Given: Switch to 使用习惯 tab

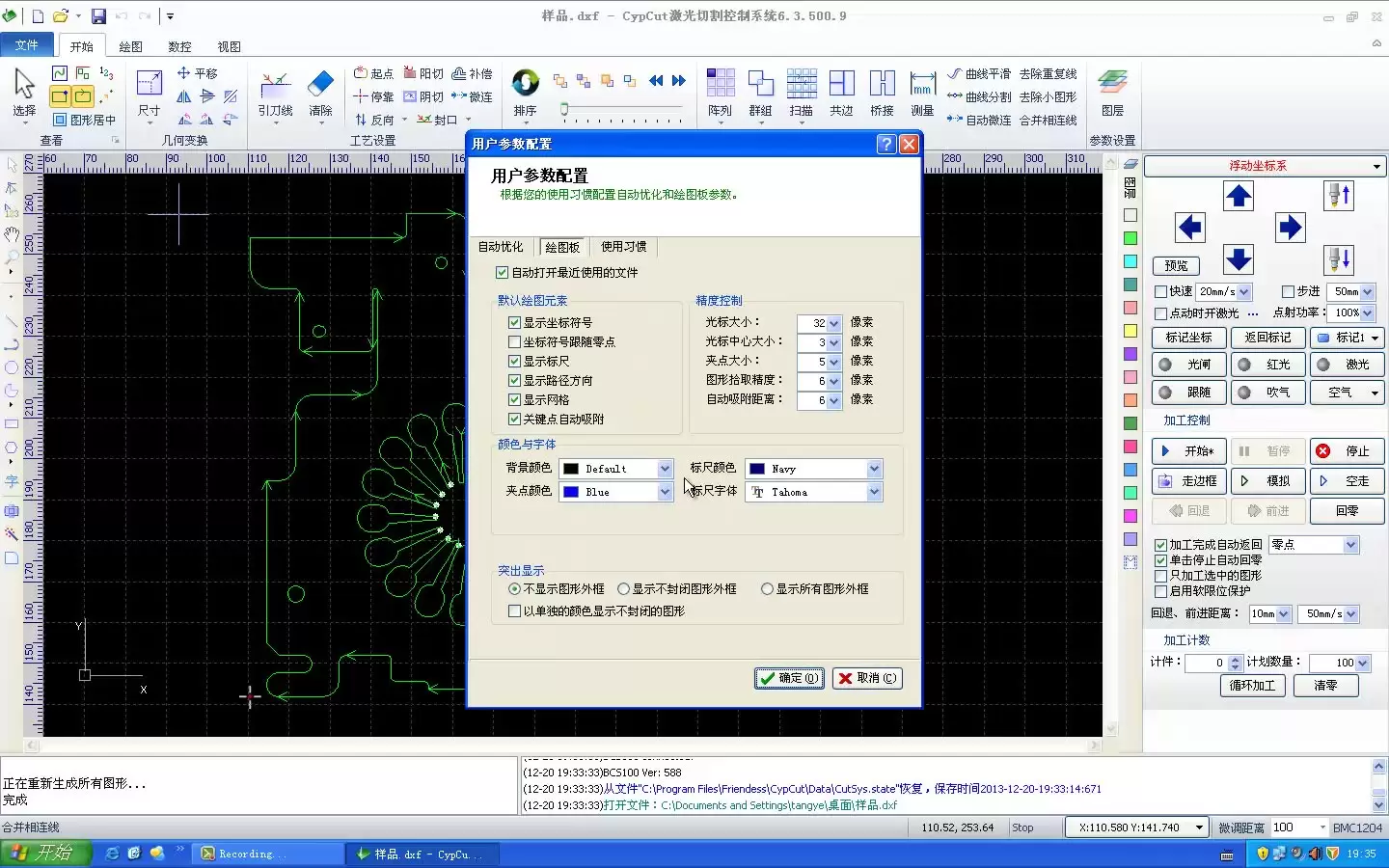Looking at the screenshot, I should 624,247.
